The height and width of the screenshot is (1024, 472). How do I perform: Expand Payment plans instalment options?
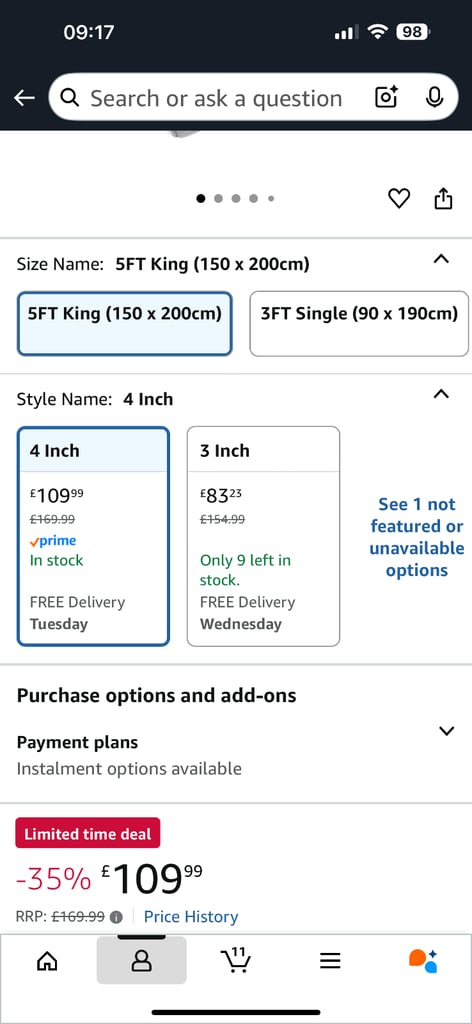click(236, 756)
